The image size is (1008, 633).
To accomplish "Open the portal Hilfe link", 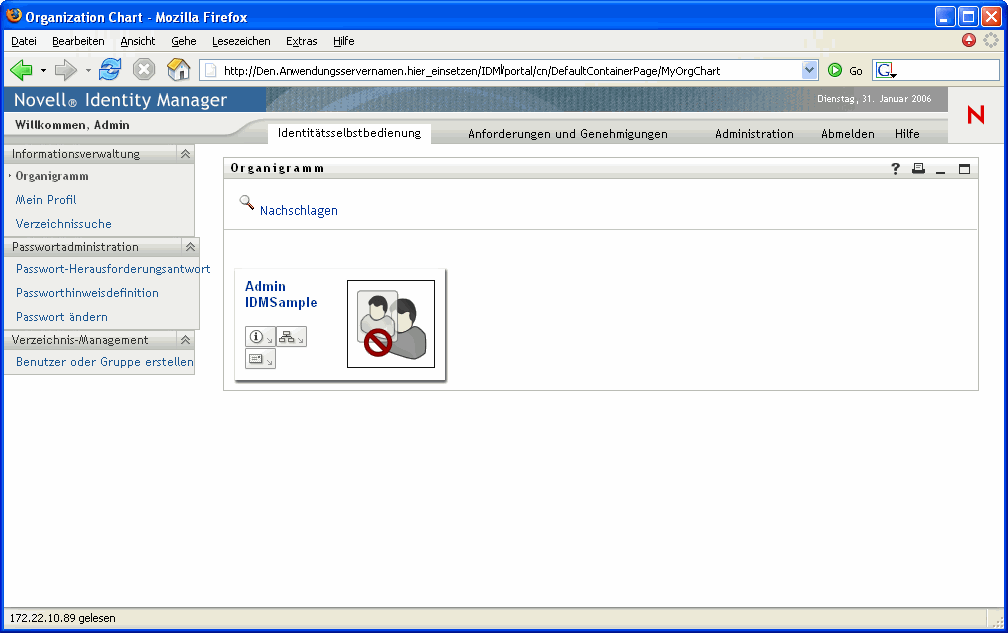I will pyautogui.click(x=907, y=134).
